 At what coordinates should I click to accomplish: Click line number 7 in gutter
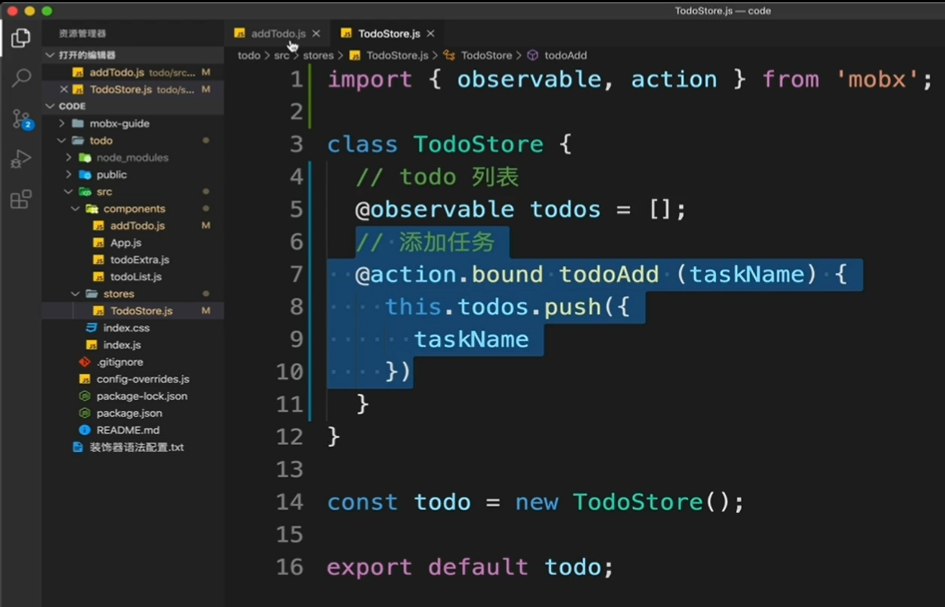tap(296, 274)
